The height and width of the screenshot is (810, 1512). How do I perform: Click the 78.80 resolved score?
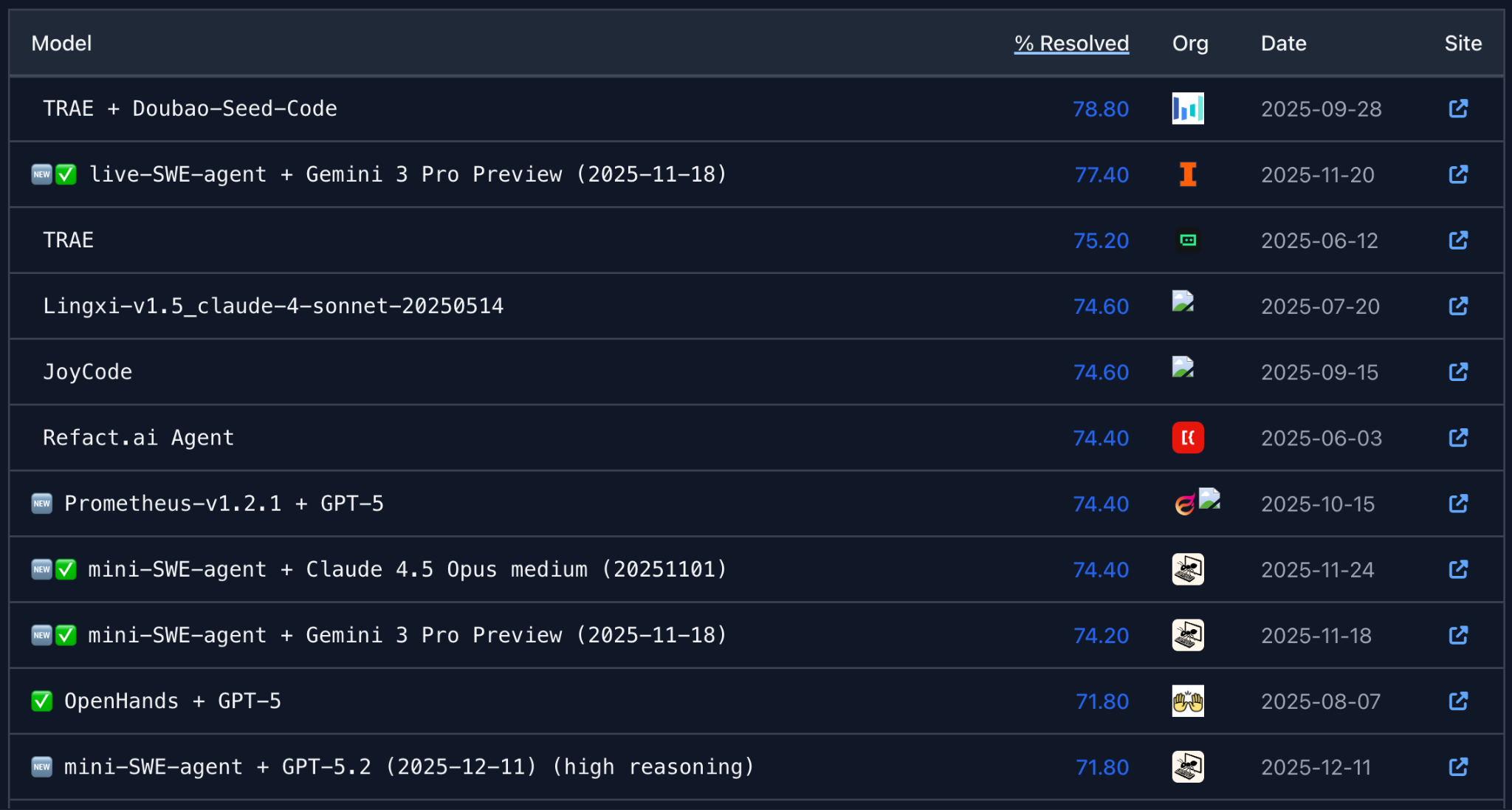coord(1100,109)
